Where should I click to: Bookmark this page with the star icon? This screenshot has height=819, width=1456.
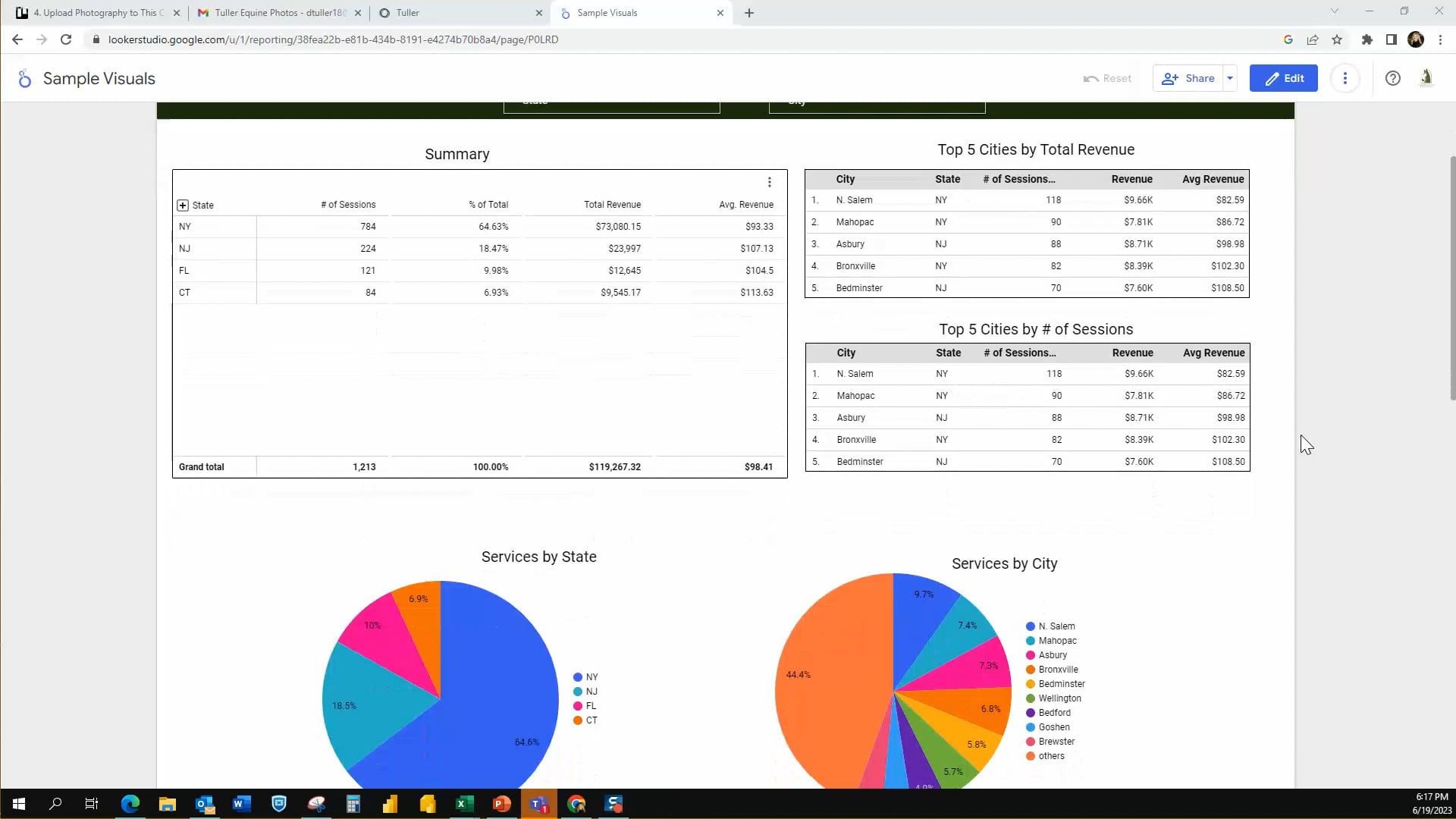click(x=1337, y=39)
